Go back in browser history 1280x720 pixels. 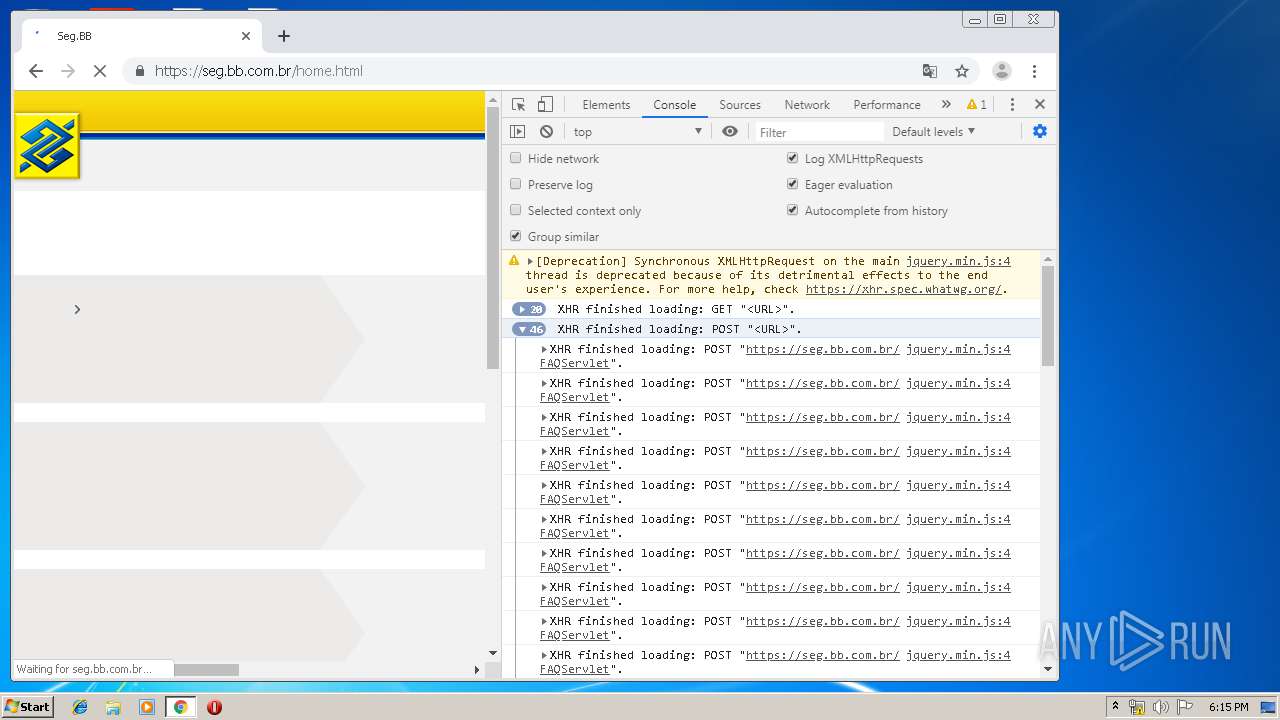36,71
